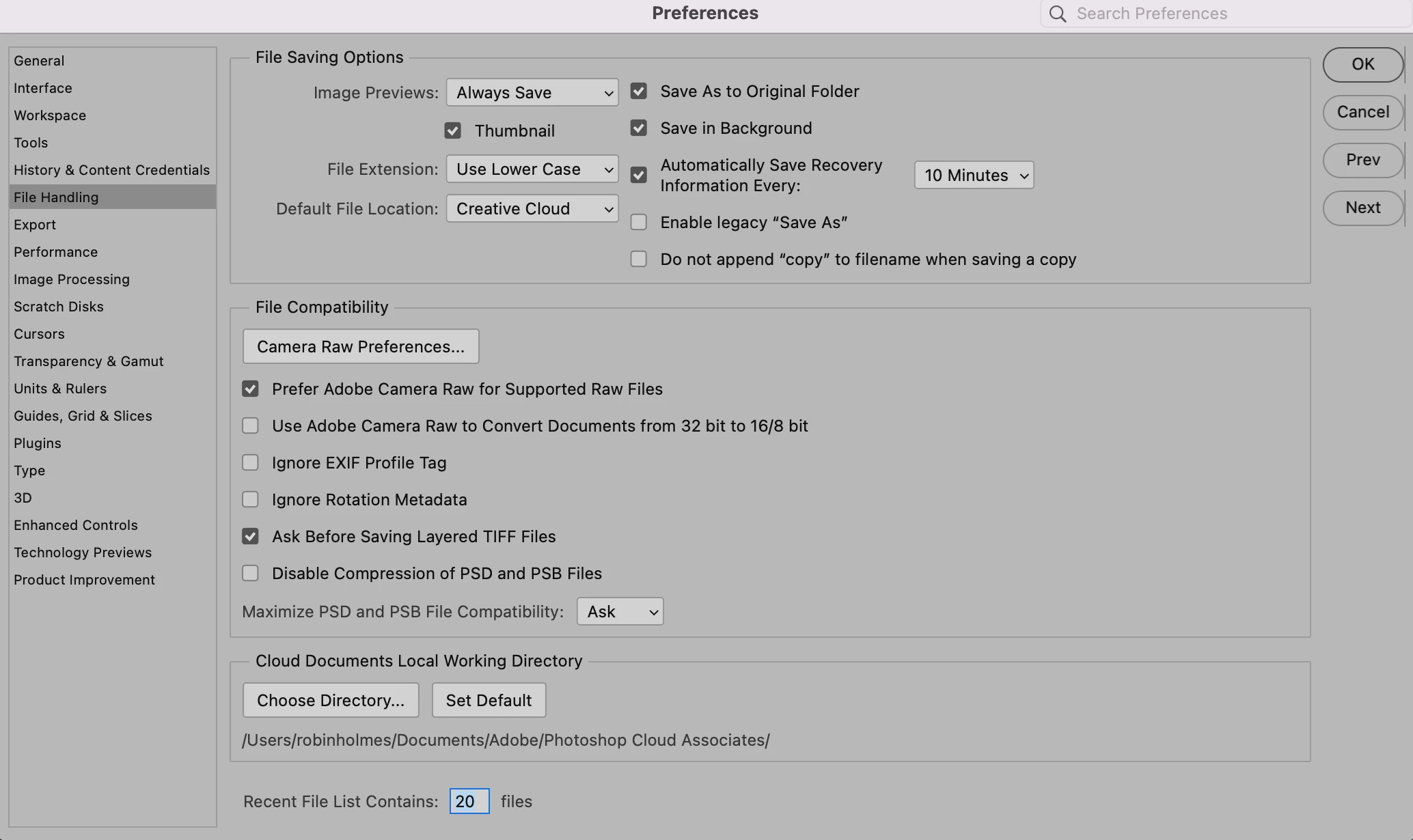Check Ignore Rotation Metadata
Viewport: 1413px width, 840px height.
[x=250, y=500]
